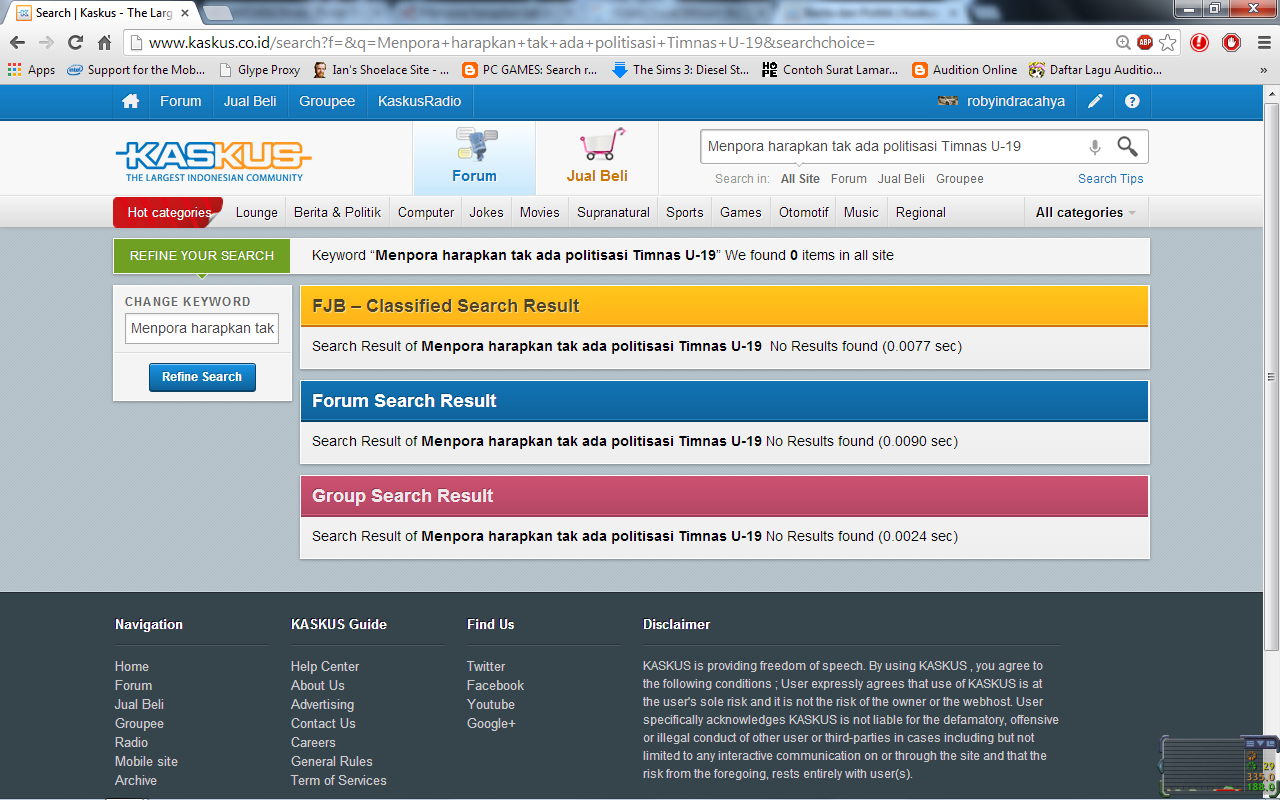Click the KASKUS logo
Screen dimensions: 1280x800
(213, 160)
